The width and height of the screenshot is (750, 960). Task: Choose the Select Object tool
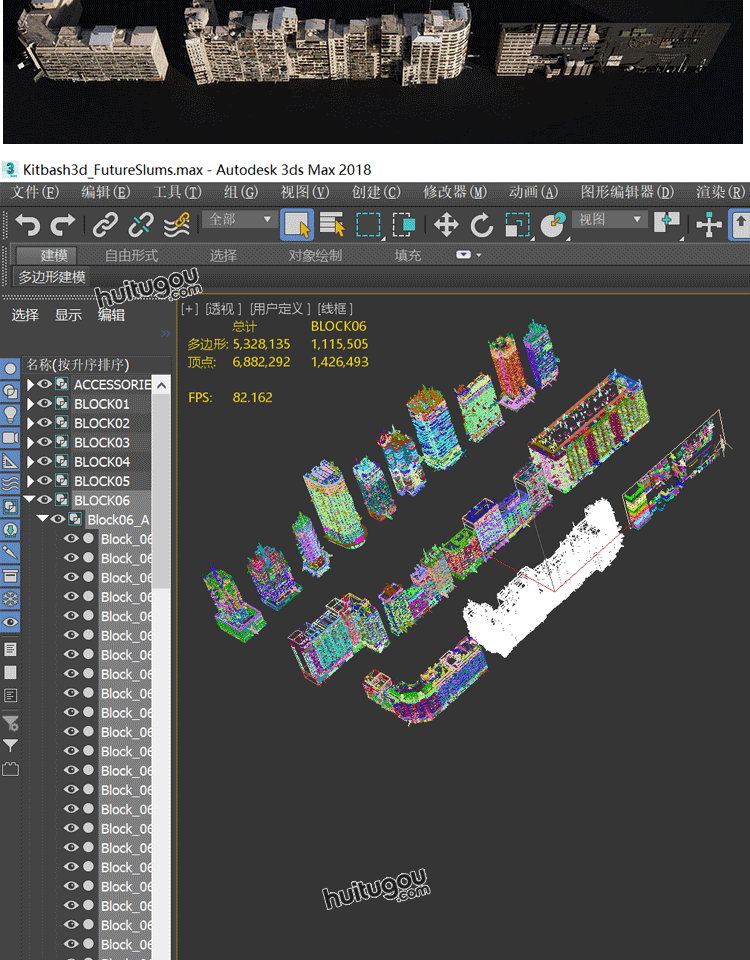(296, 225)
